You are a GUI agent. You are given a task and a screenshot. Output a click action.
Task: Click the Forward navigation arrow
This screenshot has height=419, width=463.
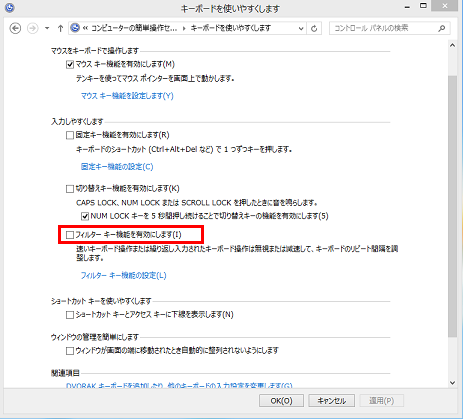point(33,28)
